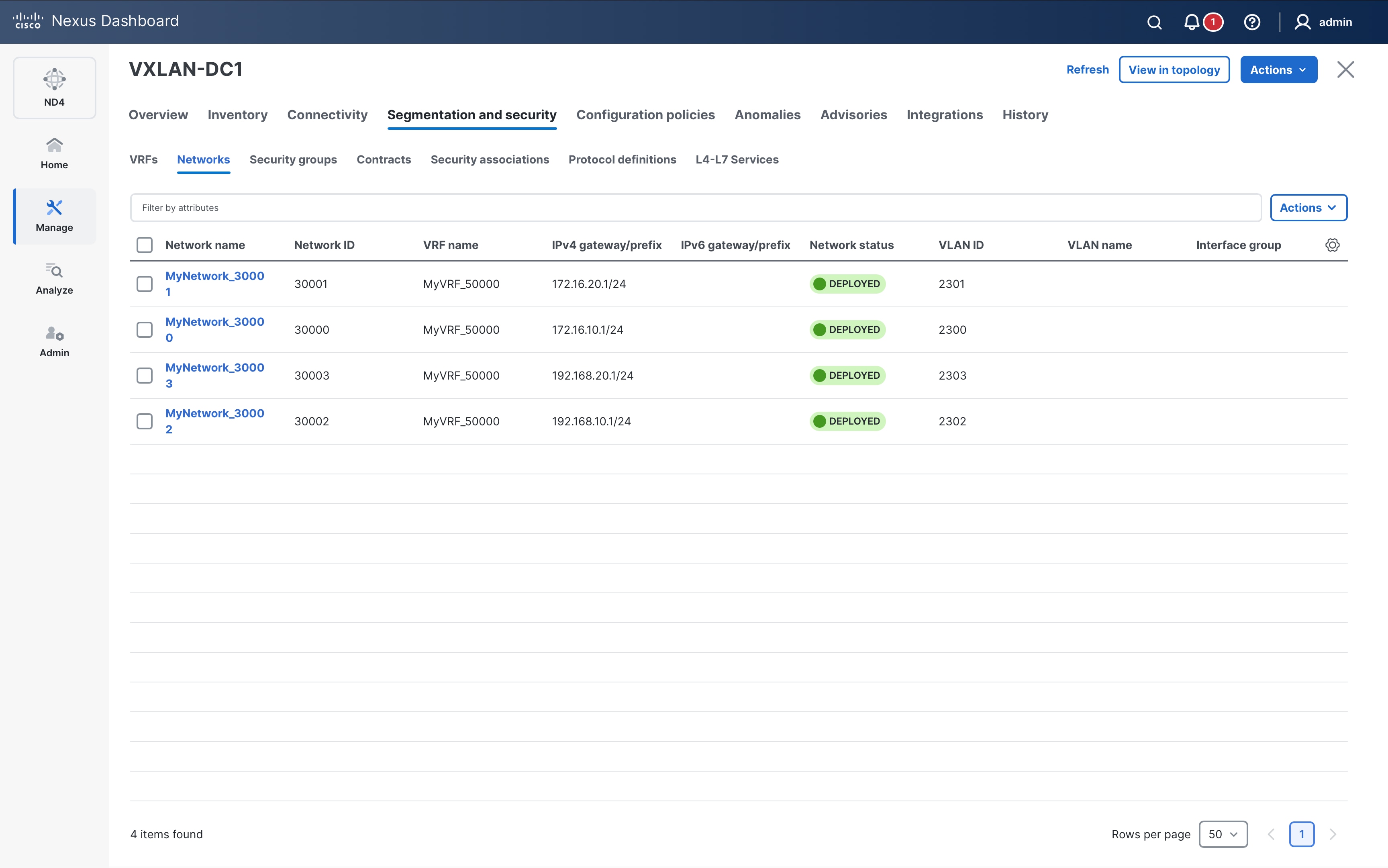This screenshot has width=1388, height=868.
Task: Click VLAN ID 2302 cell
Action: (x=952, y=421)
